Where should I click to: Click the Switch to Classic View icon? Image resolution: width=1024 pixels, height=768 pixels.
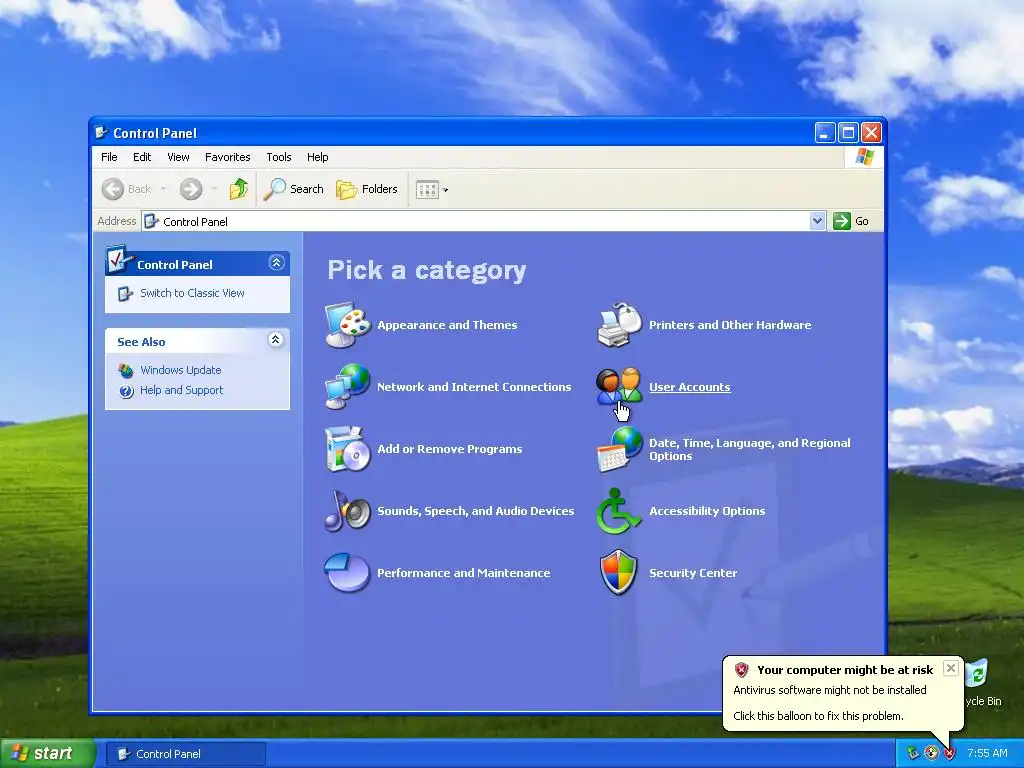125,294
